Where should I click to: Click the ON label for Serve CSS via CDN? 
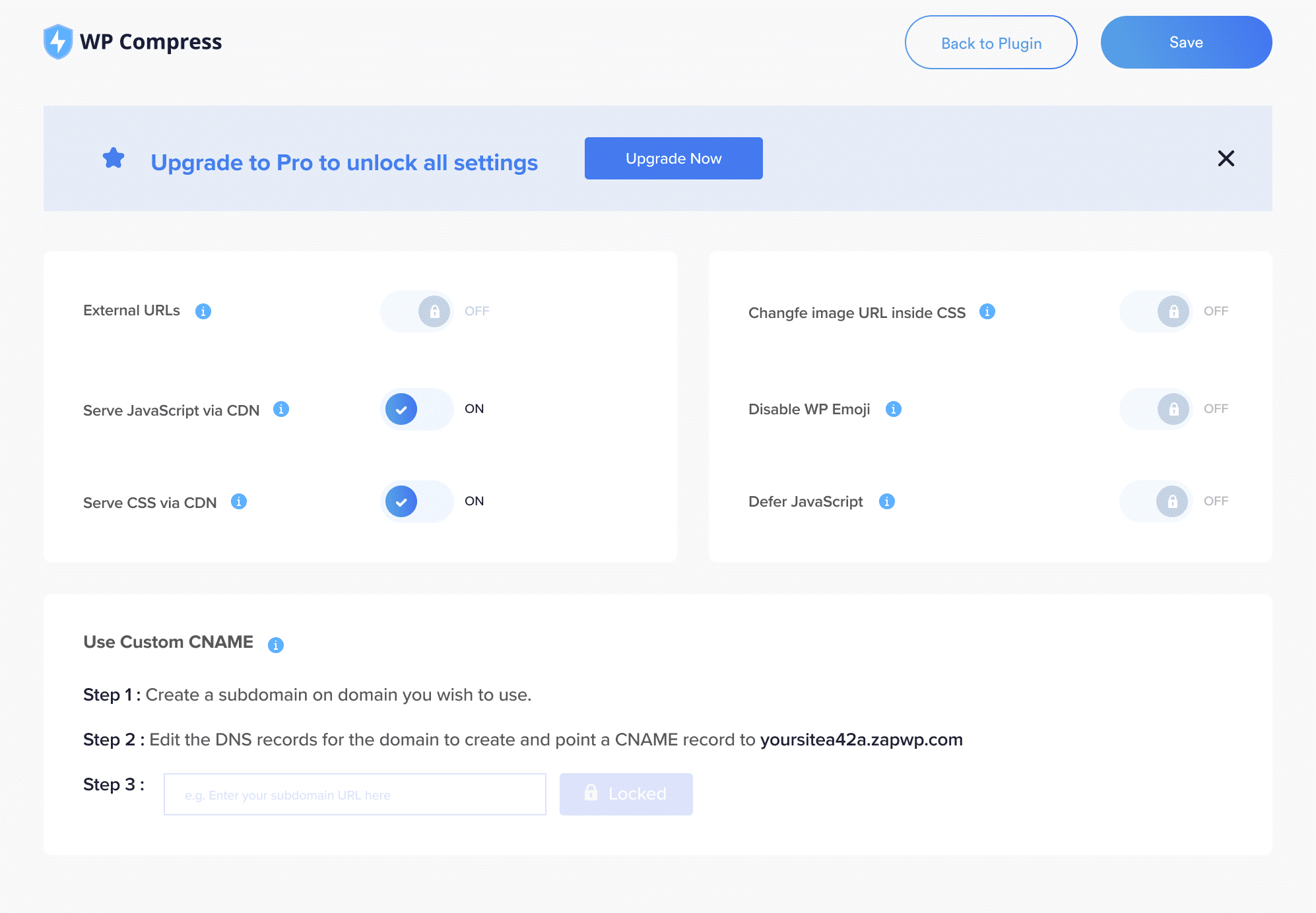click(x=474, y=501)
